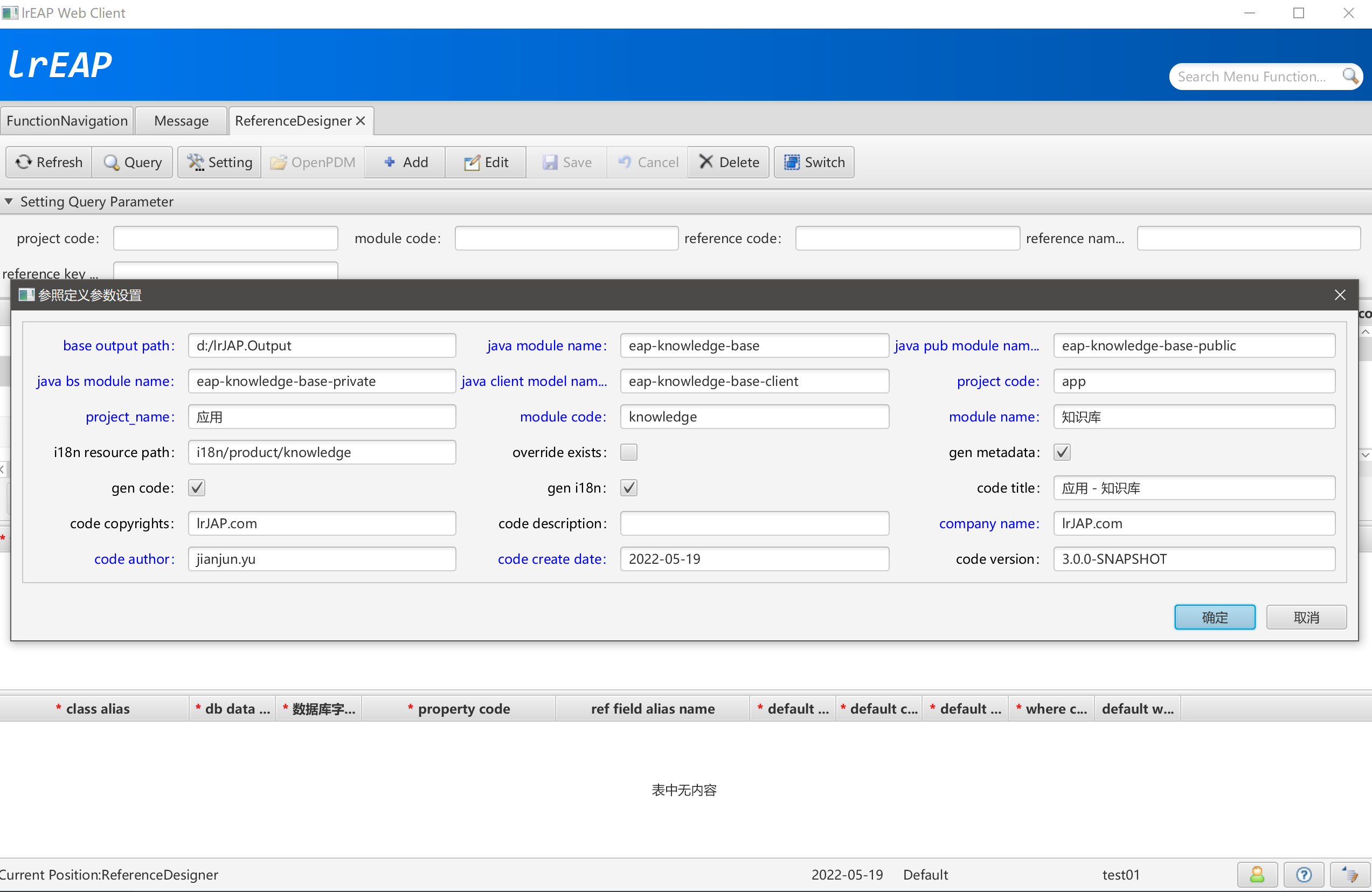Click the java pub module name field
1372x892 pixels.
(x=1195, y=345)
